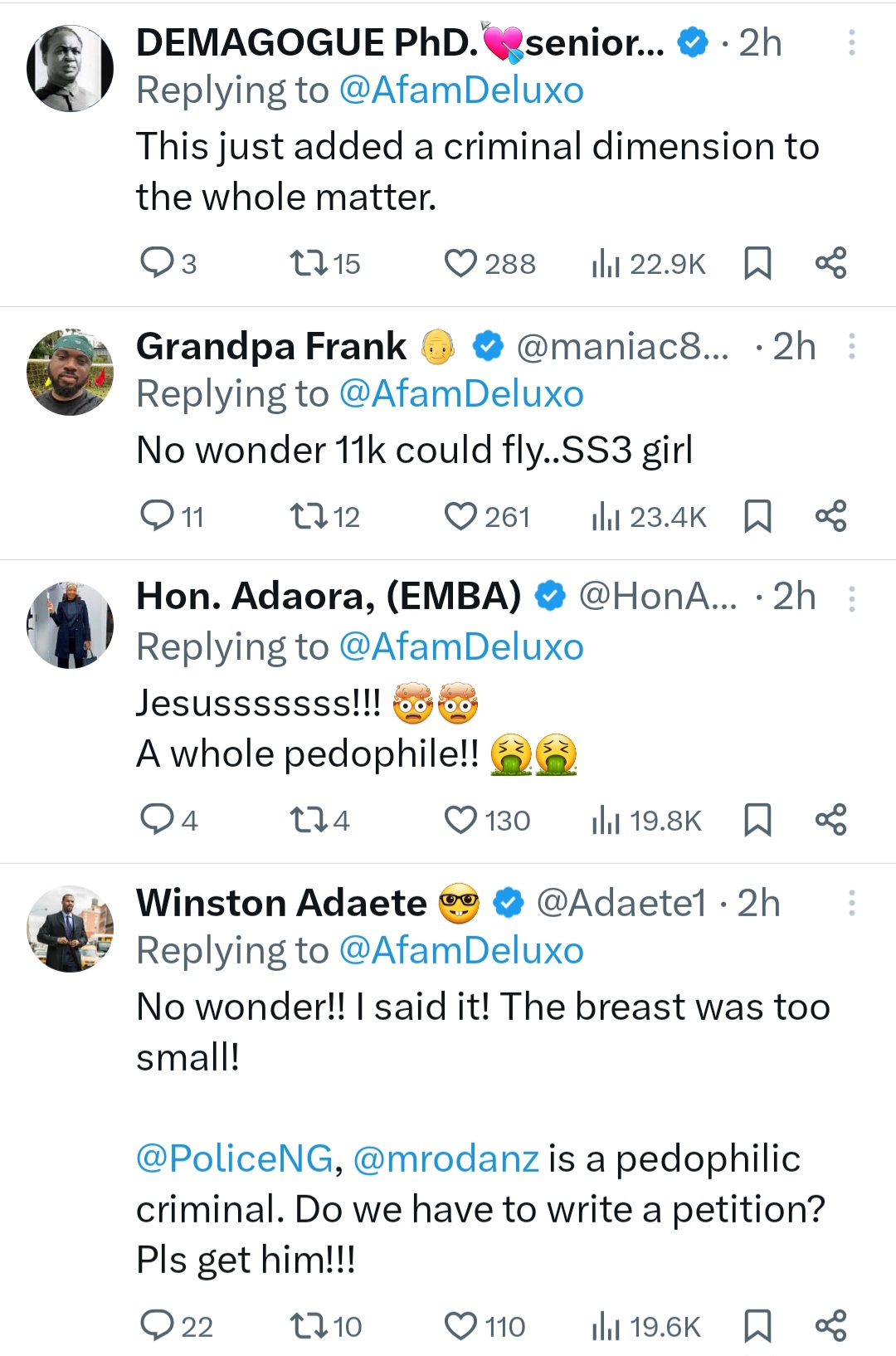This screenshot has width=896, height=1356.
Task: Bookmark Hon. Adaora's reply
Action: click(x=757, y=820)
